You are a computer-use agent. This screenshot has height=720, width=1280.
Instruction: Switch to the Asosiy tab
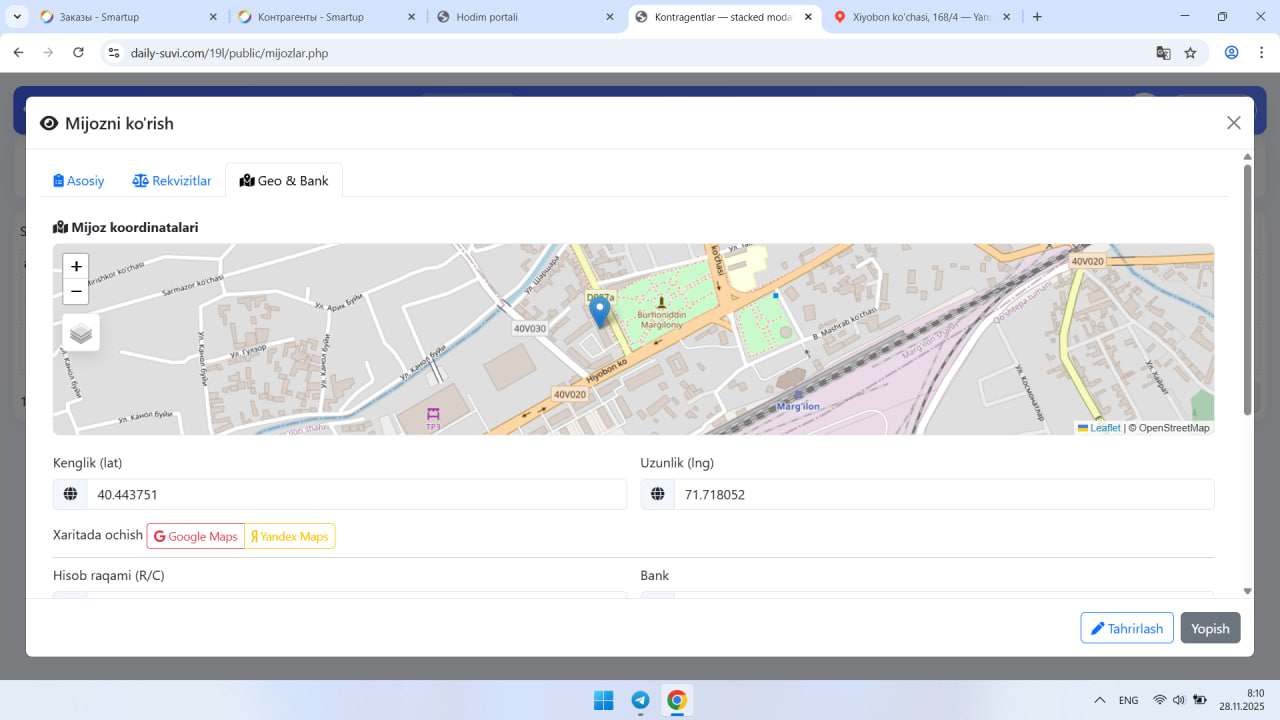tap(79, 181)
